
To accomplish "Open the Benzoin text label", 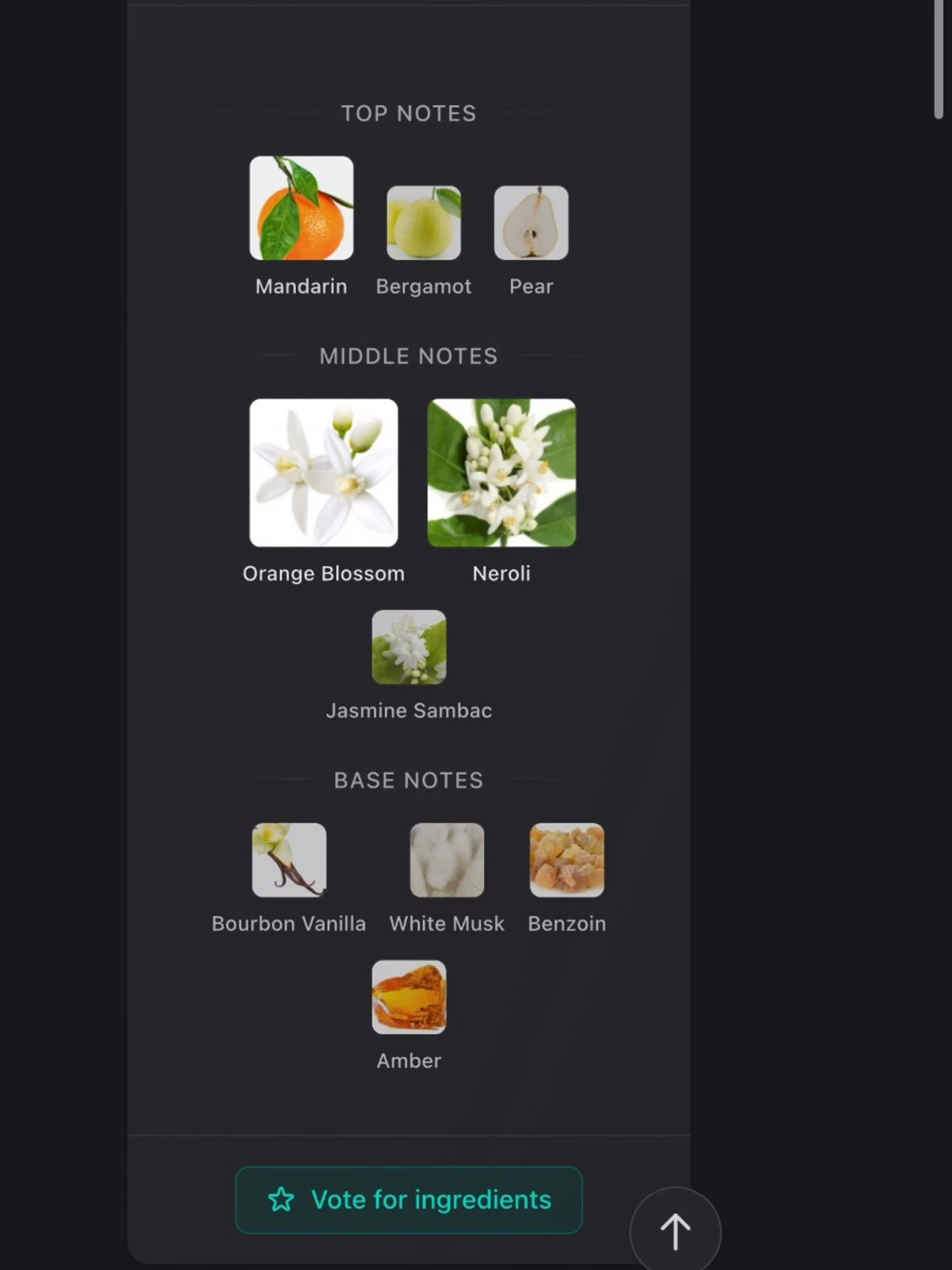I will coord(567,924).
